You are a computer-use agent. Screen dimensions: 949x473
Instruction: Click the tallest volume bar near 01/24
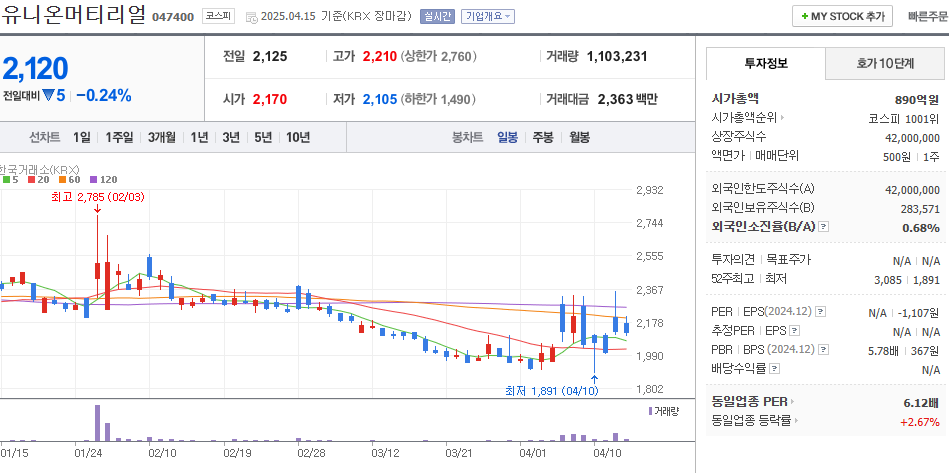click(97, 423)
